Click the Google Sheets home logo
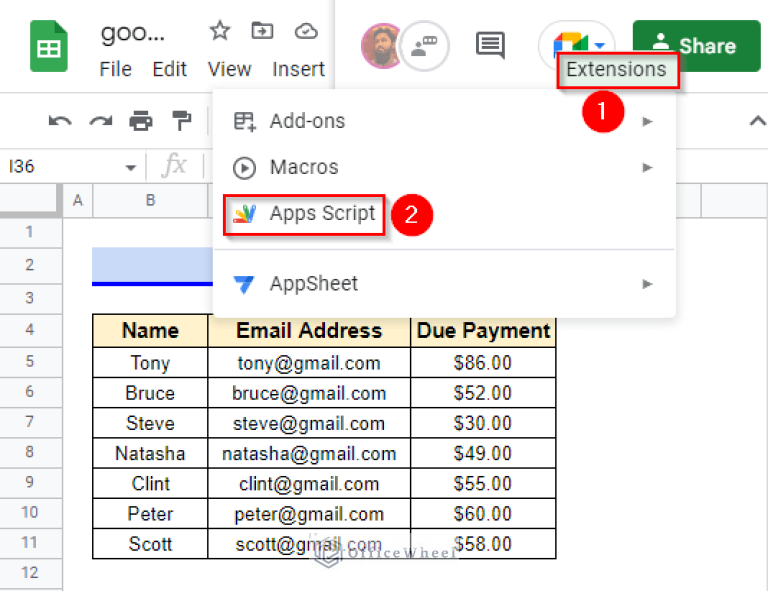768x591 pixels. (48, 47)
